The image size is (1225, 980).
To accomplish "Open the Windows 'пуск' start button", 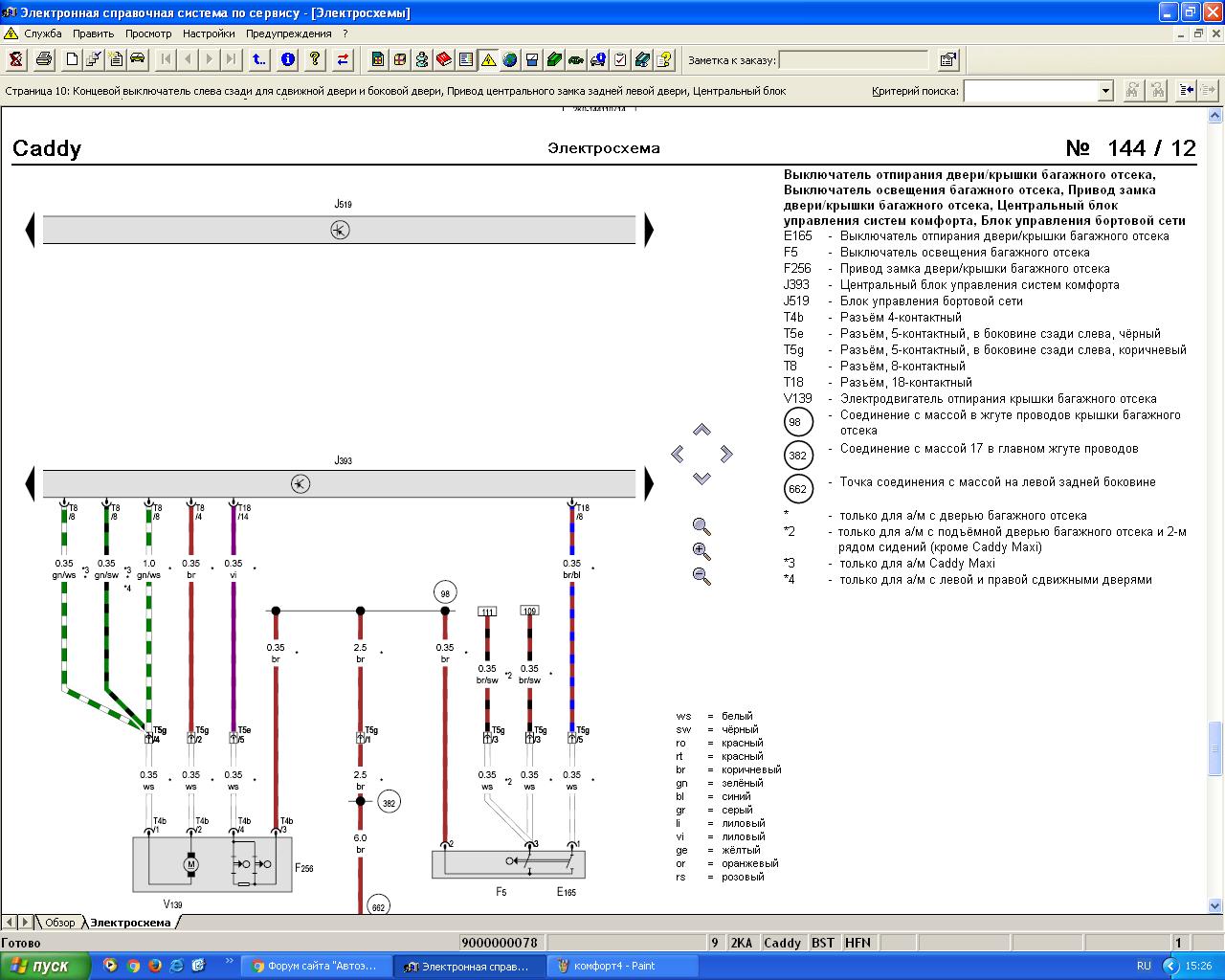I will point(45,966).
